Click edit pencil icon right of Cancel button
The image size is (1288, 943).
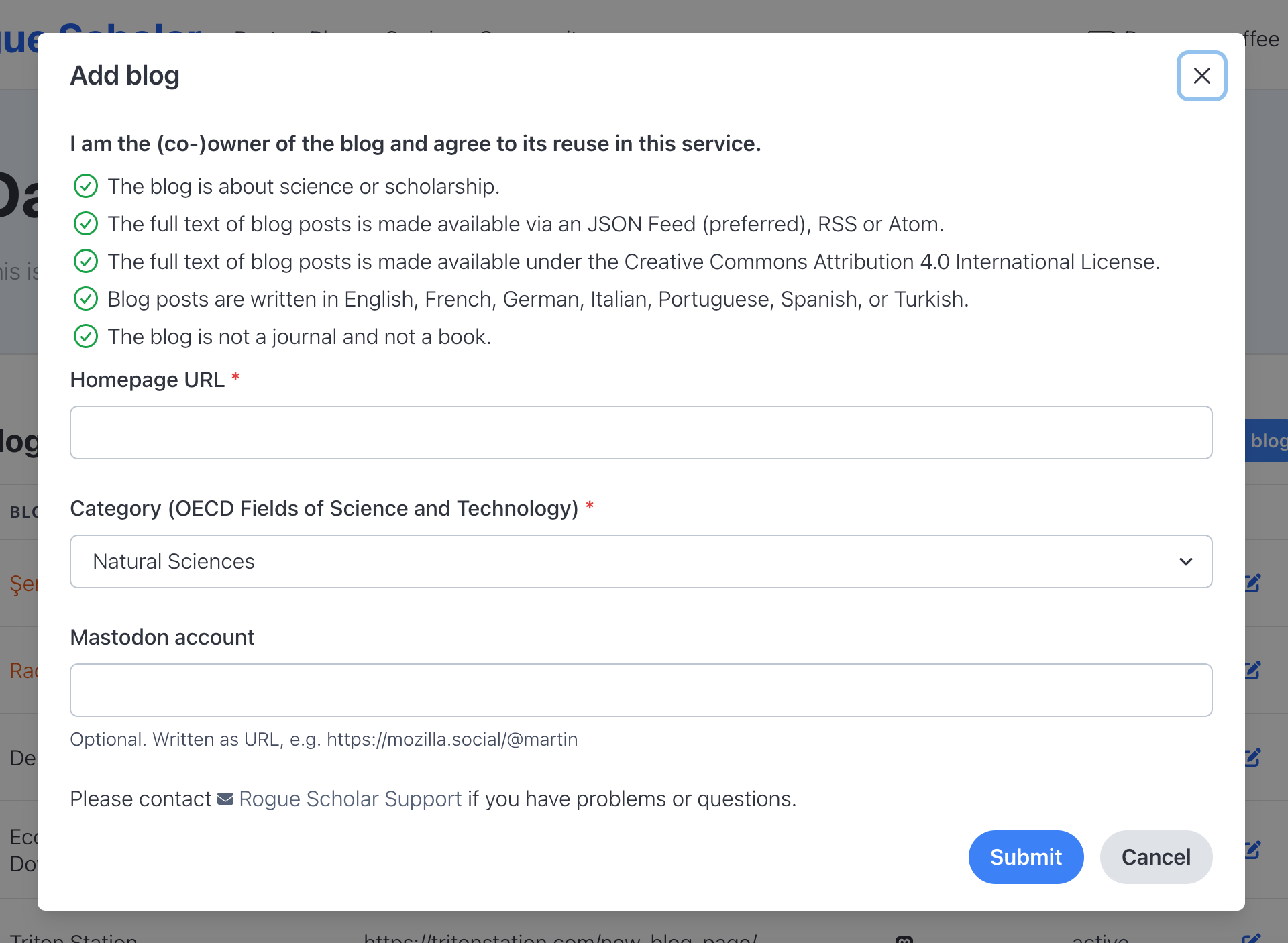click(x=1252, y=850)
